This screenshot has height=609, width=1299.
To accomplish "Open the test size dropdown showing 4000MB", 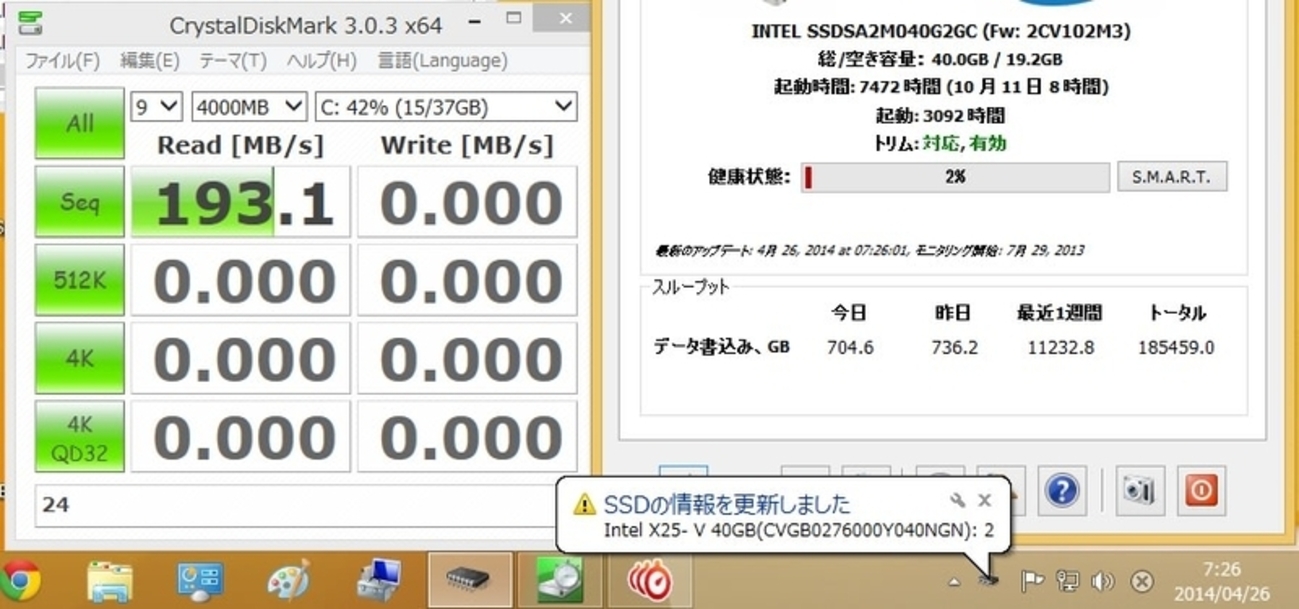I will pyautogui.click(x=249, y=105).
